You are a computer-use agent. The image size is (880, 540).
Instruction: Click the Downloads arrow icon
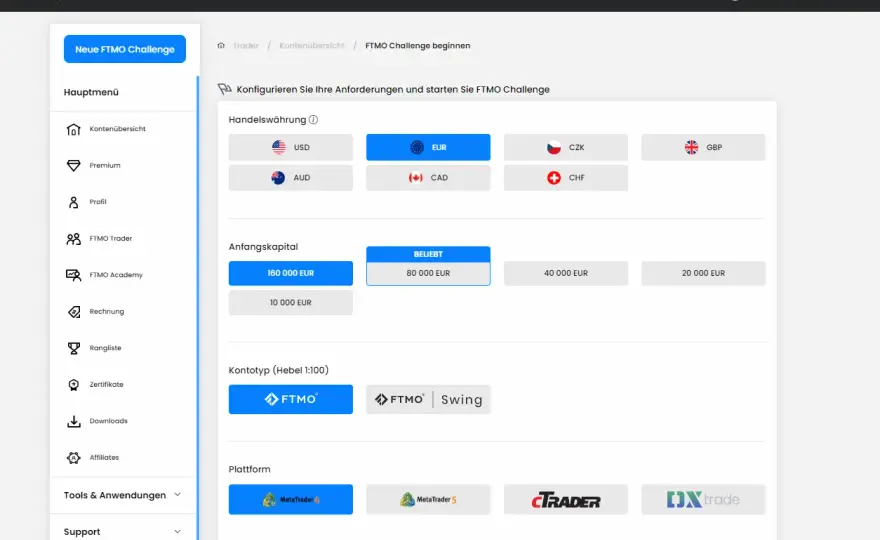click(74, 421)
